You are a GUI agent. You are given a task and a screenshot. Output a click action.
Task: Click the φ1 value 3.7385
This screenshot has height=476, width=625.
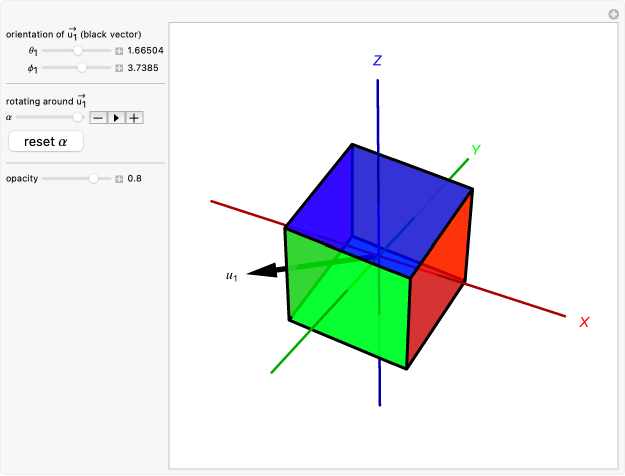[x=143, y=68]
